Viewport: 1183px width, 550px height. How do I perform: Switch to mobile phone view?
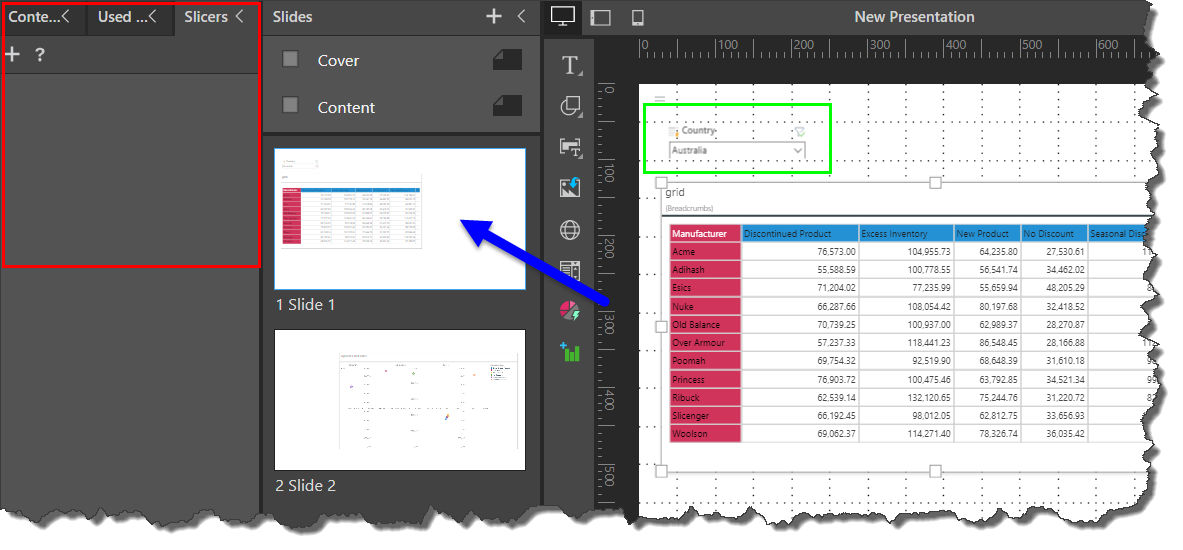click(637, 17)
